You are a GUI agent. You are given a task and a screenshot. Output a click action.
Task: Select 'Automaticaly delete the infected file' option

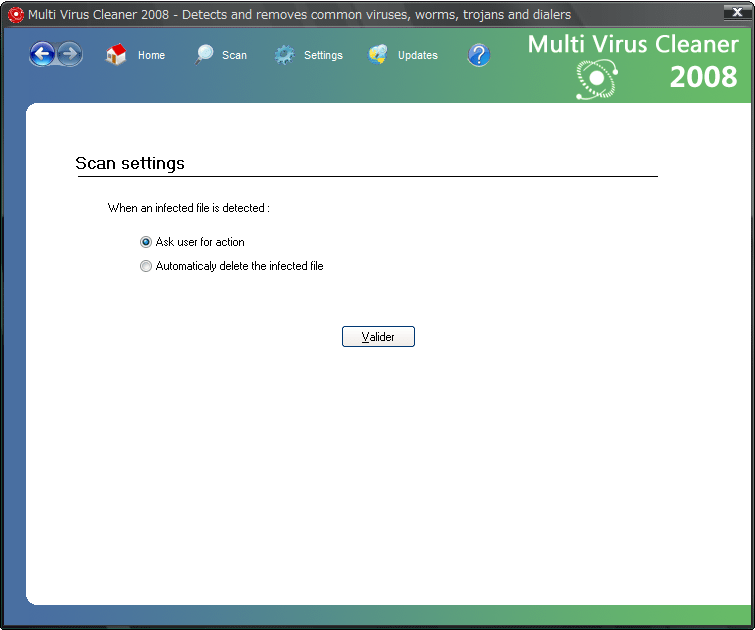coord(145,266)
